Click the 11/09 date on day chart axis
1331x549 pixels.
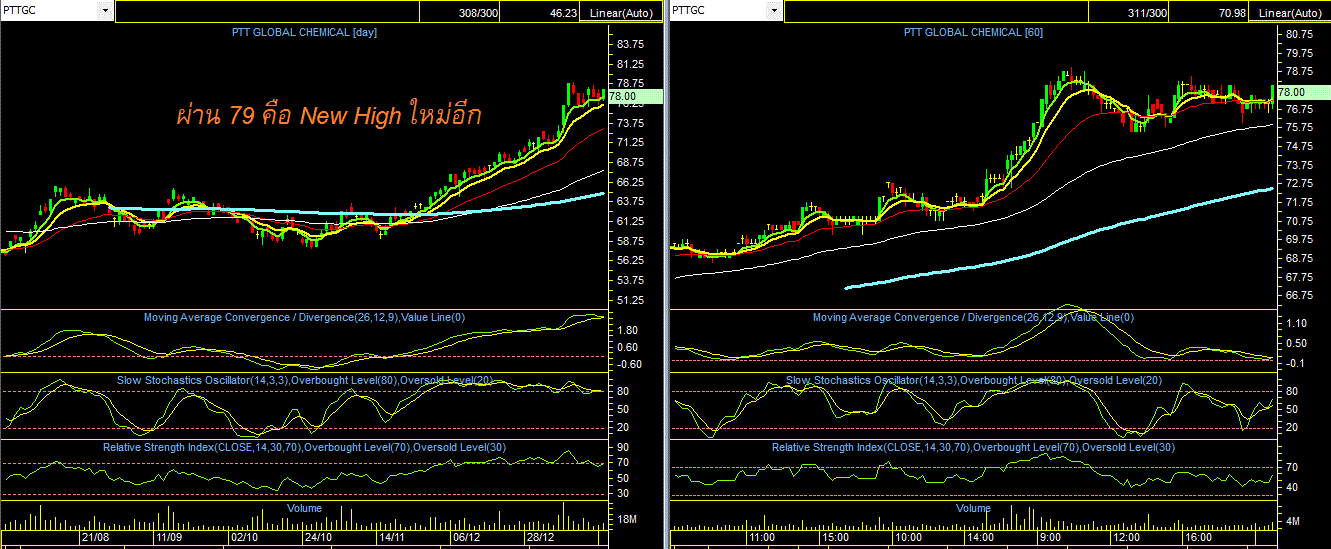(168, 537)
